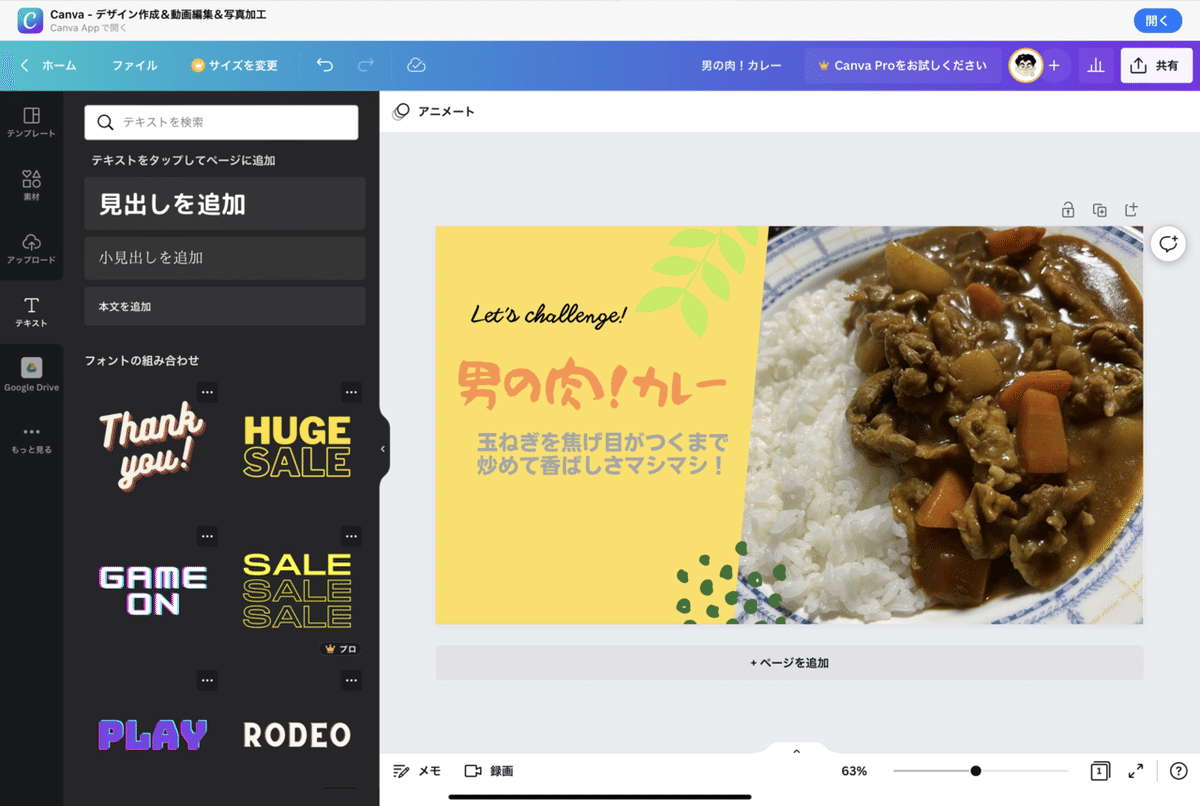Open the analytics chart icon
Screen dimensions: 1200x806
click(x=1096, y=66)
